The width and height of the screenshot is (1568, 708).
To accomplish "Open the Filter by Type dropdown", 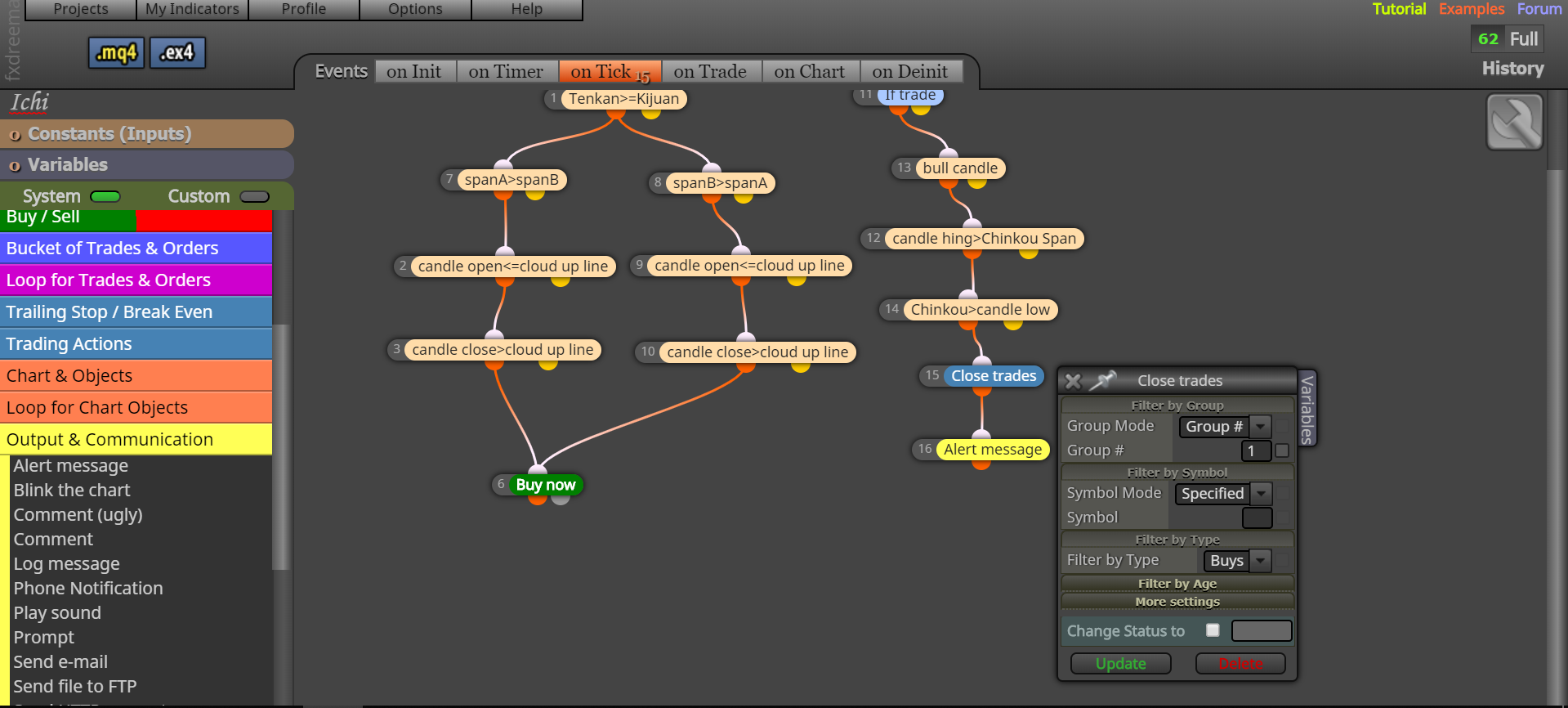I will 1237,560.
